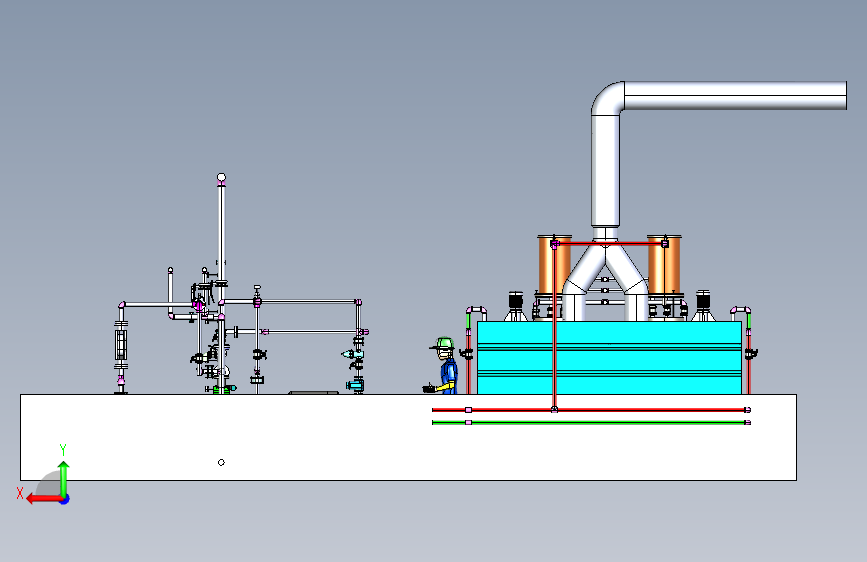
Task: Select the small circle on the white base
Action: 221,462
